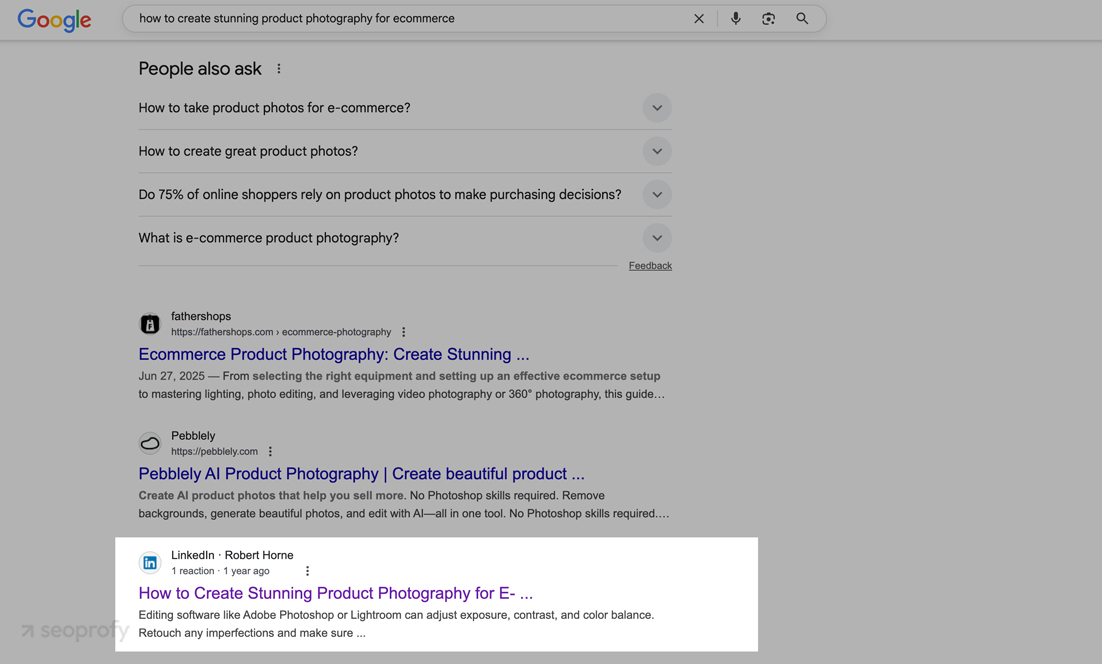This screenshot has width=1102, height=664.
Task: Click the '1 reaction · 1 year ago' text
Action: click(220, 571)
